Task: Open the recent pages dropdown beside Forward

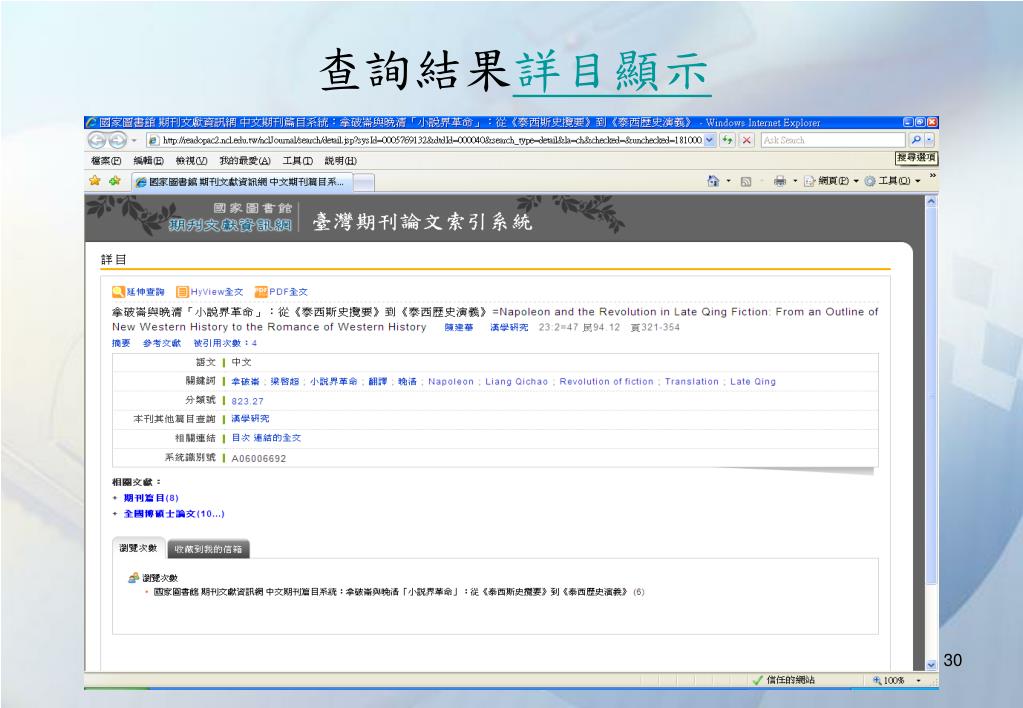Action: pyautogui.click(x=134, y=140)
